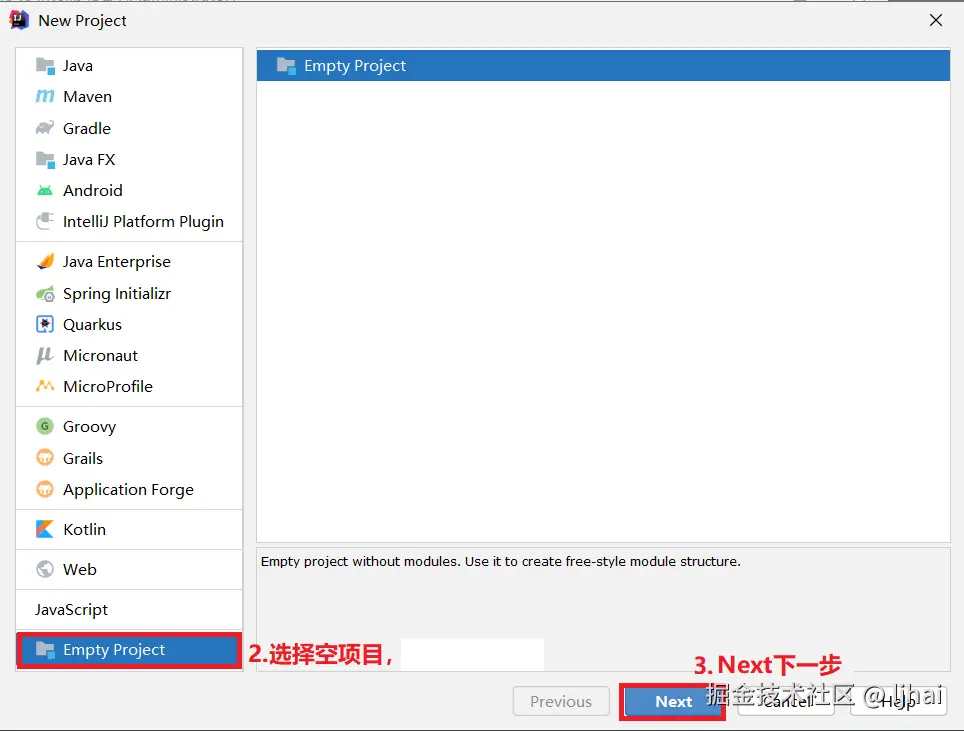The width and height of the screenshot is (964, 731).
Task: Click the folder icon in the highlighted right-pane Empty Project row
Action: click(x=286, y=65)
